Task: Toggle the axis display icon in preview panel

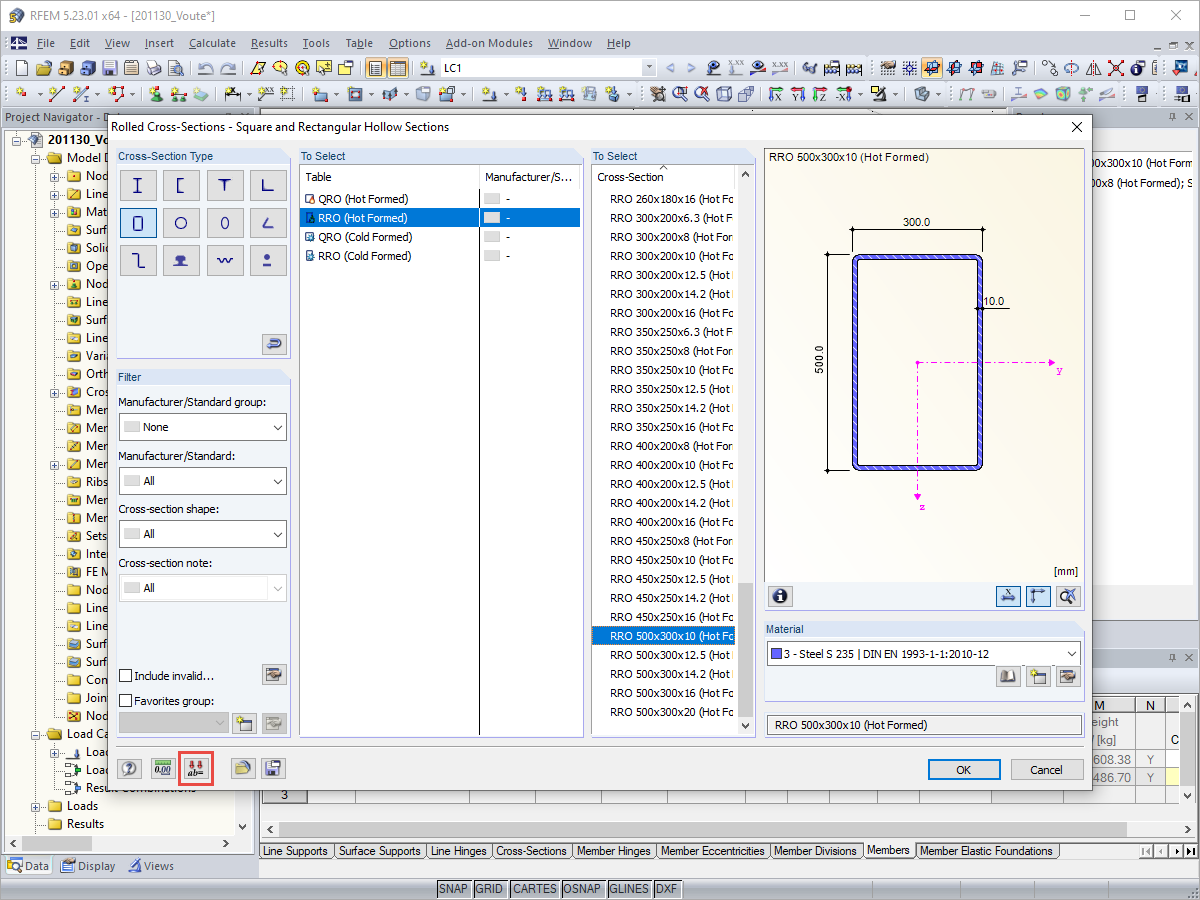Action: pyautogui.click(x=1038, y=595)
